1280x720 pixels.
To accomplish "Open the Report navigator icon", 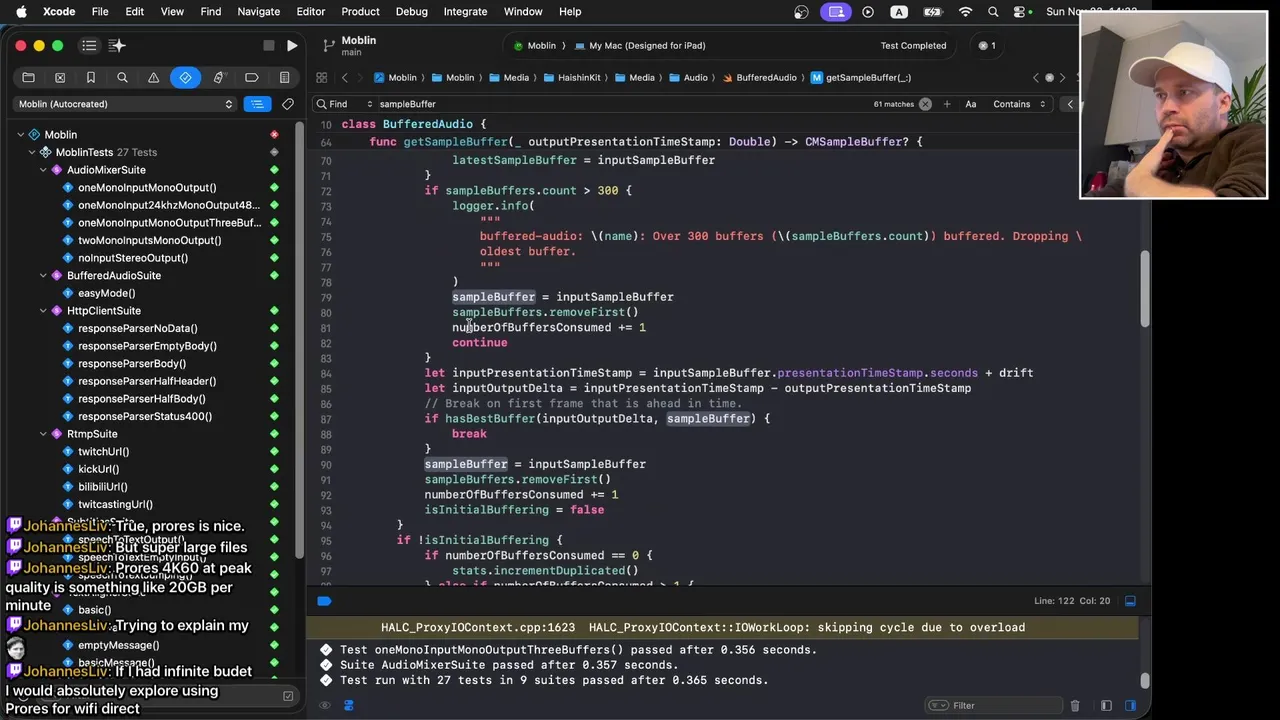I will (x=284, y=78).
